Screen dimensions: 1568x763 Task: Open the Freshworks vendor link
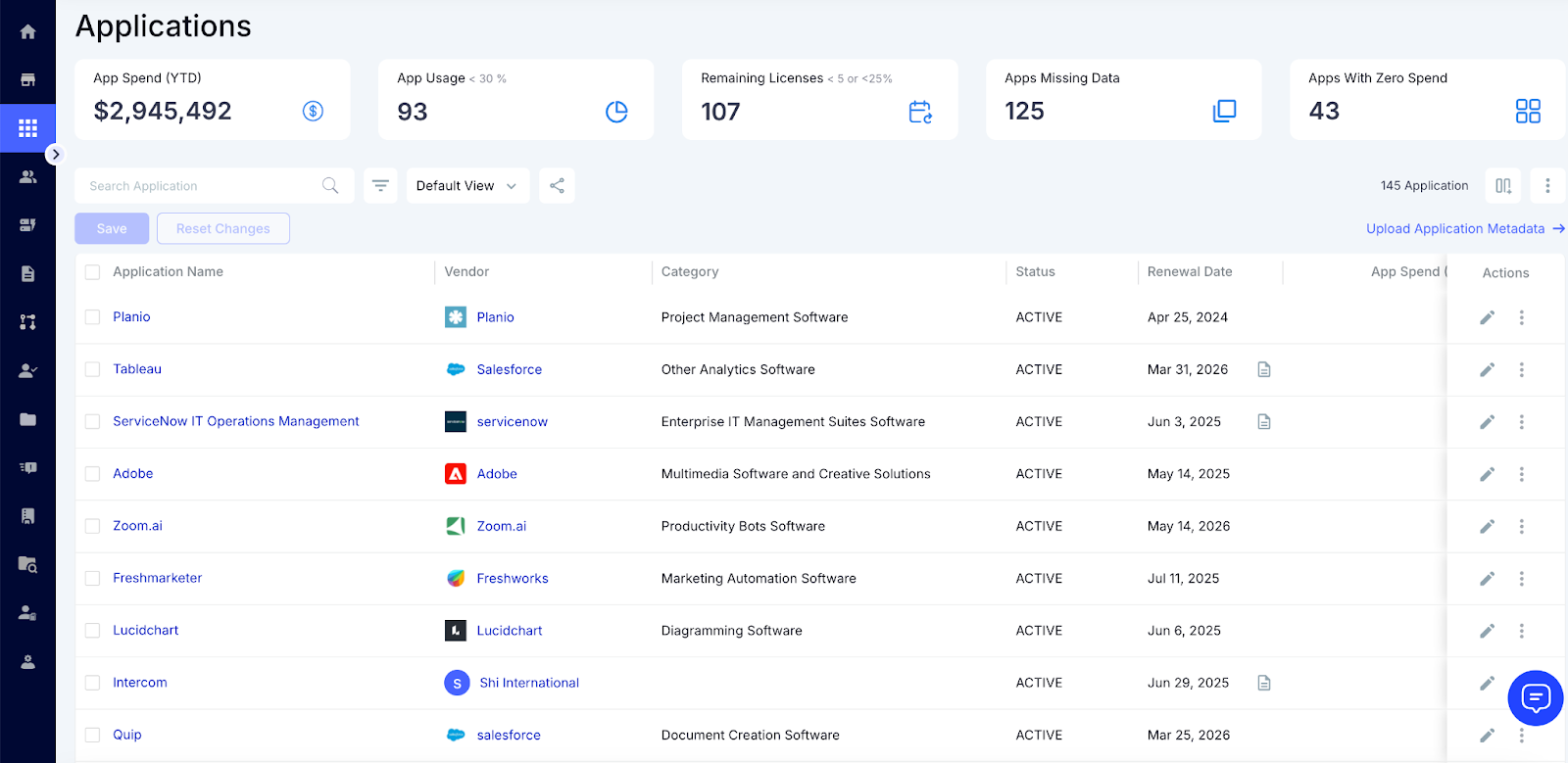pyautogui.click(x=513, y=579)
